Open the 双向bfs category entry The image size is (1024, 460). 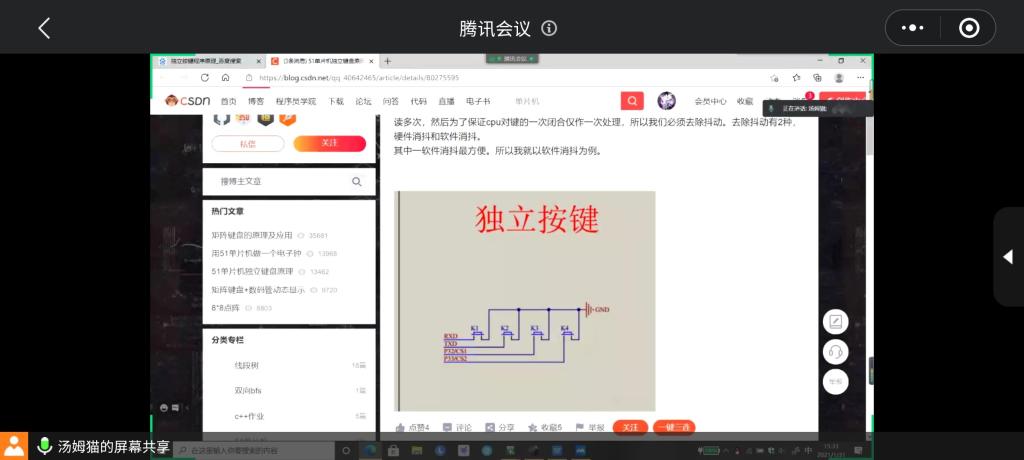(x=249, y=390)
